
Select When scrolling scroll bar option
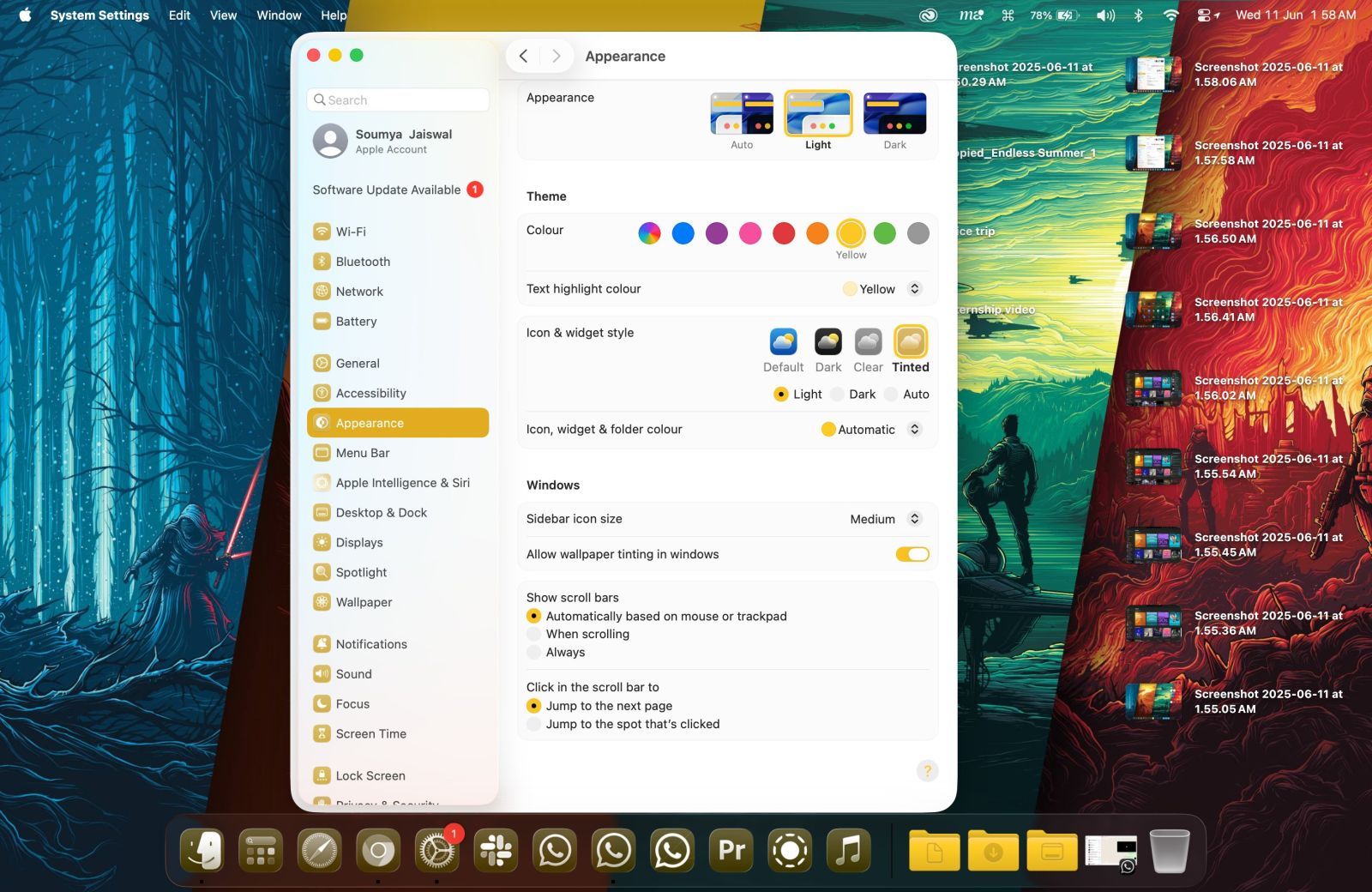578,635
